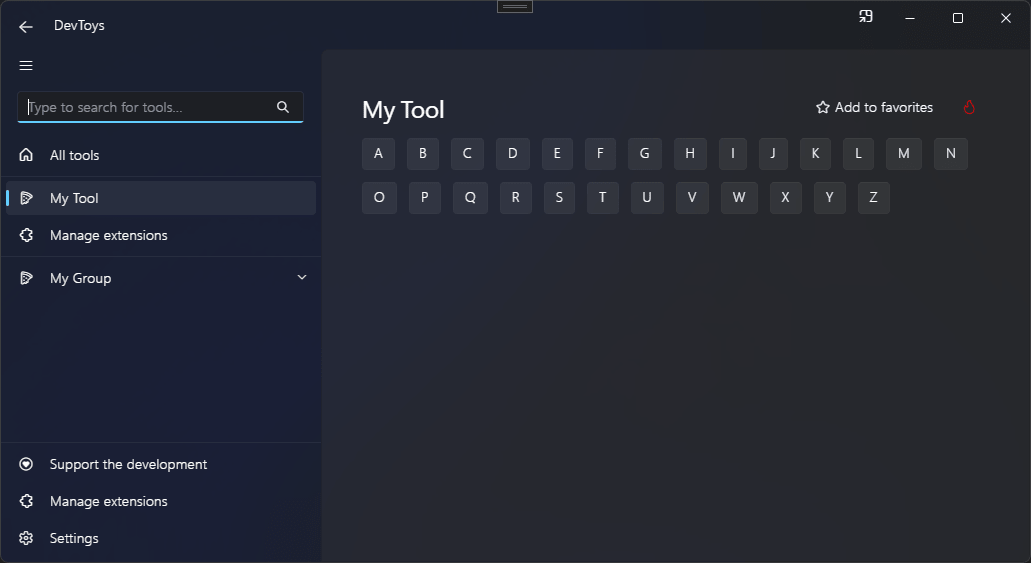The image size is (1031, 563).
Task: Select the My Group sidebar item
Action: pyautogui.click(x=161, y=278)
